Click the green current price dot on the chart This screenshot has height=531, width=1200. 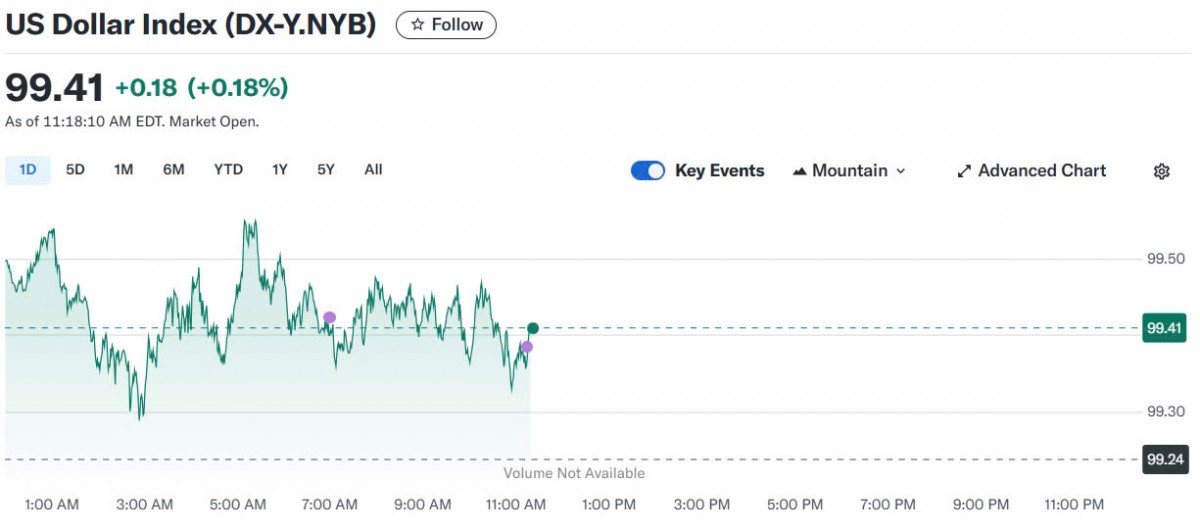(x=533, y=328)
